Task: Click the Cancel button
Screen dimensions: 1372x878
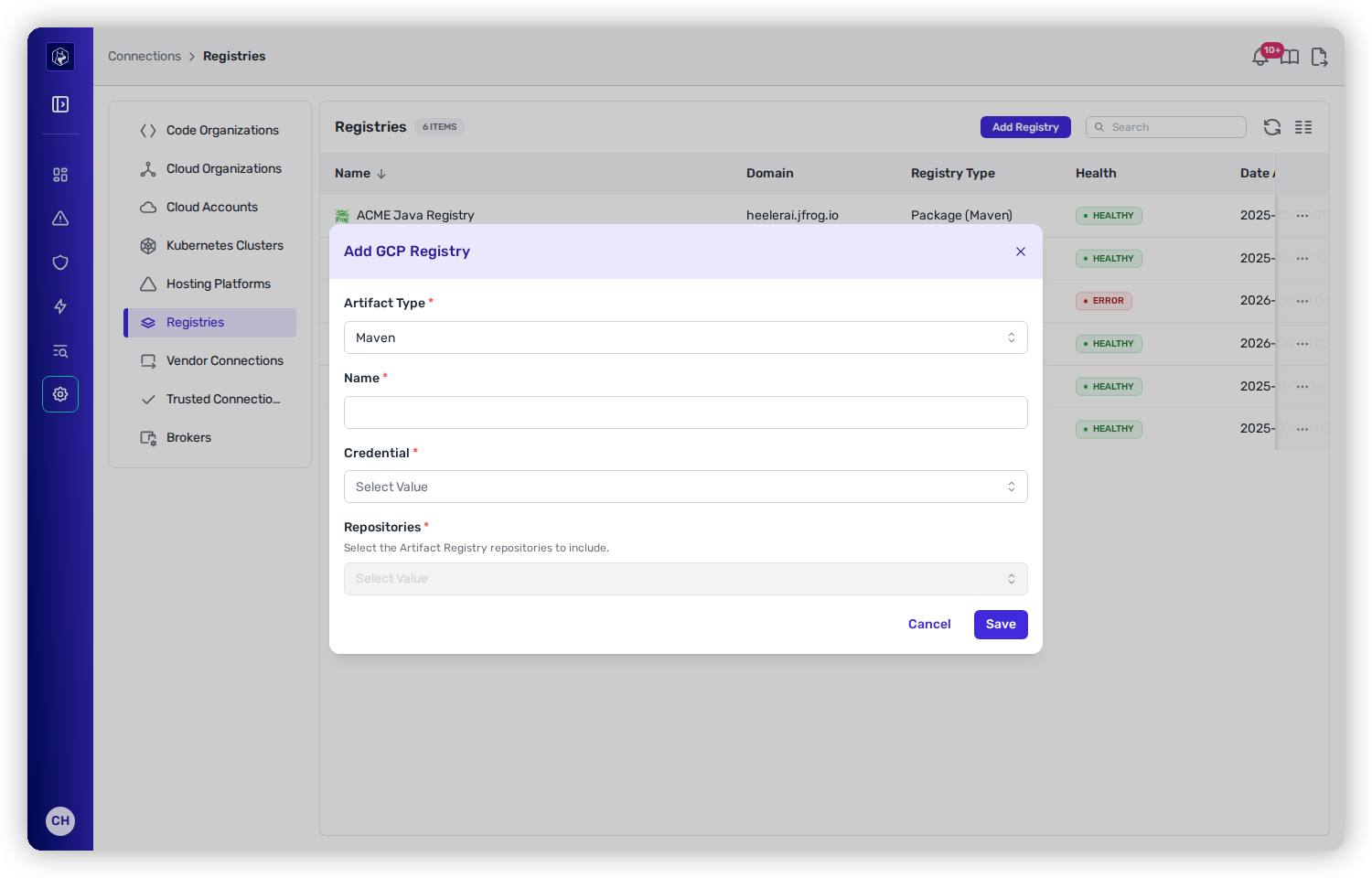Action: (x=929, y=625)
